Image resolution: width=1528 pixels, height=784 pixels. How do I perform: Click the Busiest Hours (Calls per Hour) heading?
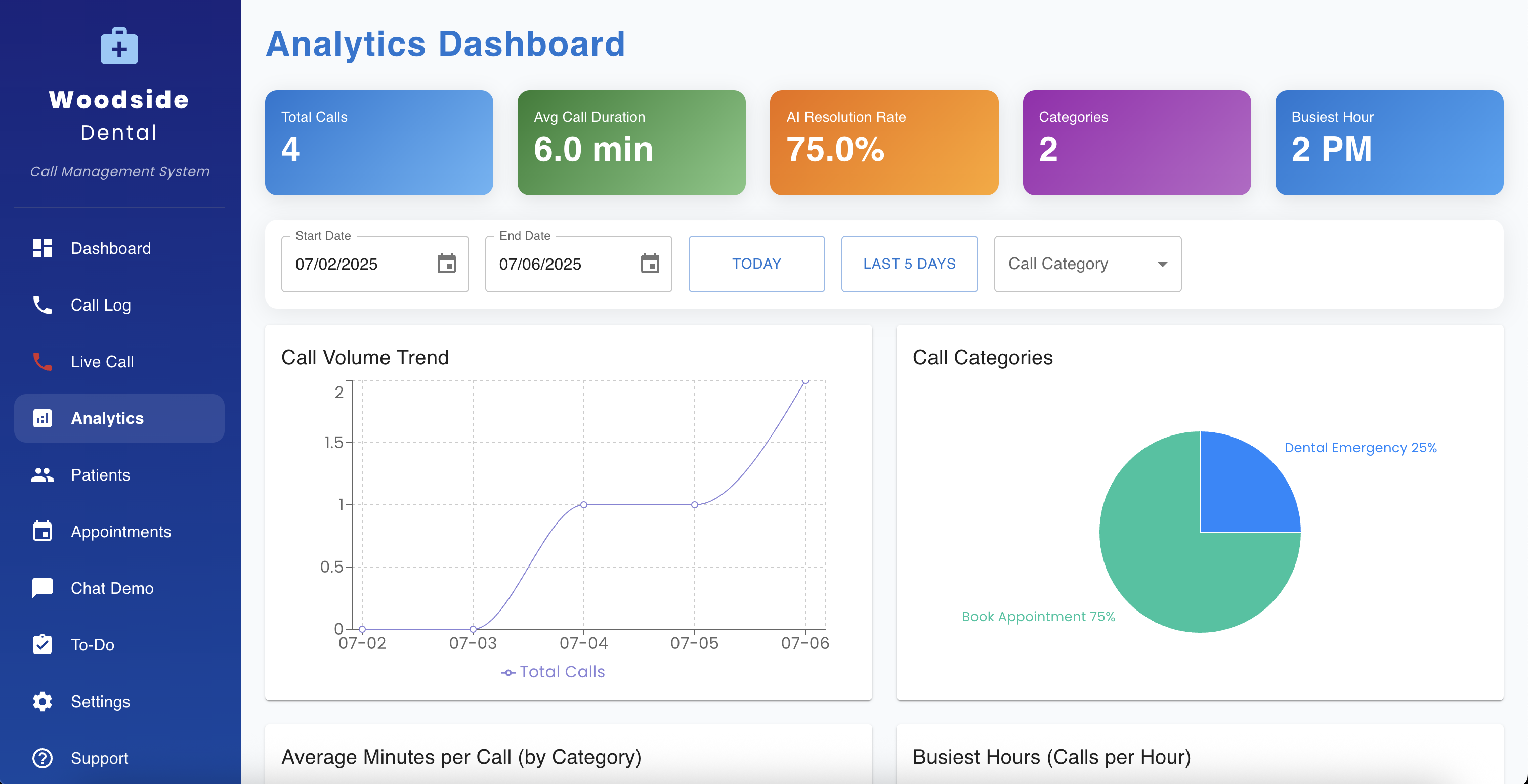click(x=1052, y=757)
